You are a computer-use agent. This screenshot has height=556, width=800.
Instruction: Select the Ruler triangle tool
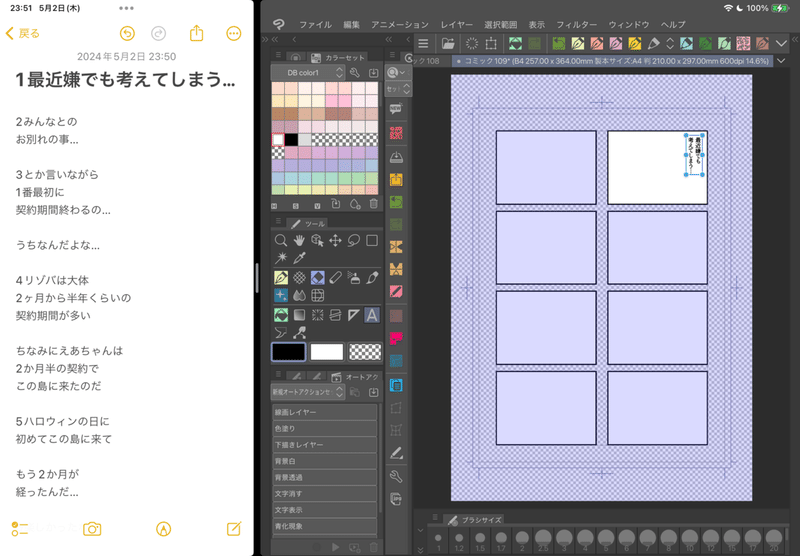354,315
